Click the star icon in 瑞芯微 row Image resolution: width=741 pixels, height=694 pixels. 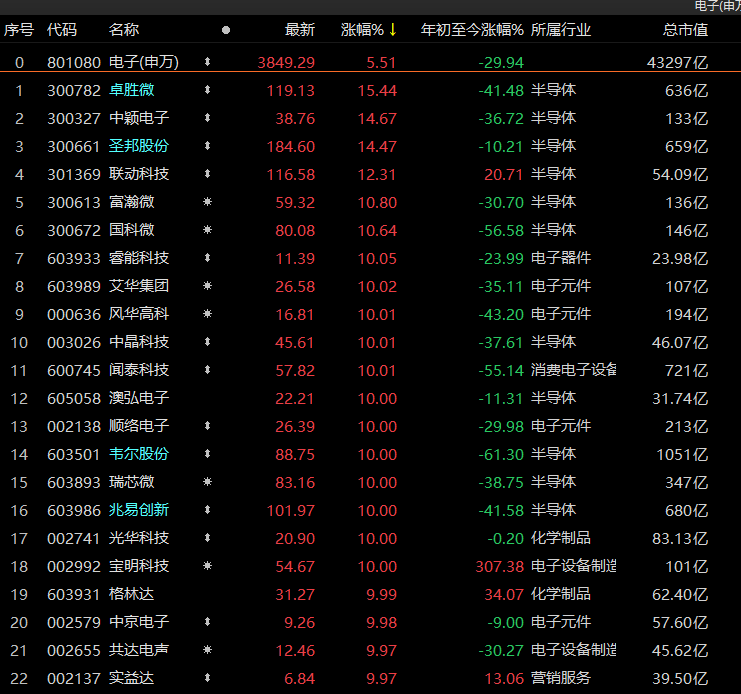[x=207, y=482]
